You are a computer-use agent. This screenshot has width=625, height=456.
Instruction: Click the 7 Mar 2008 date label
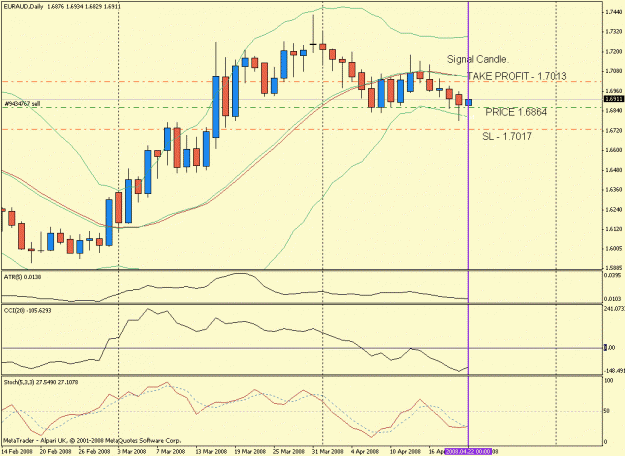[171, 452]
